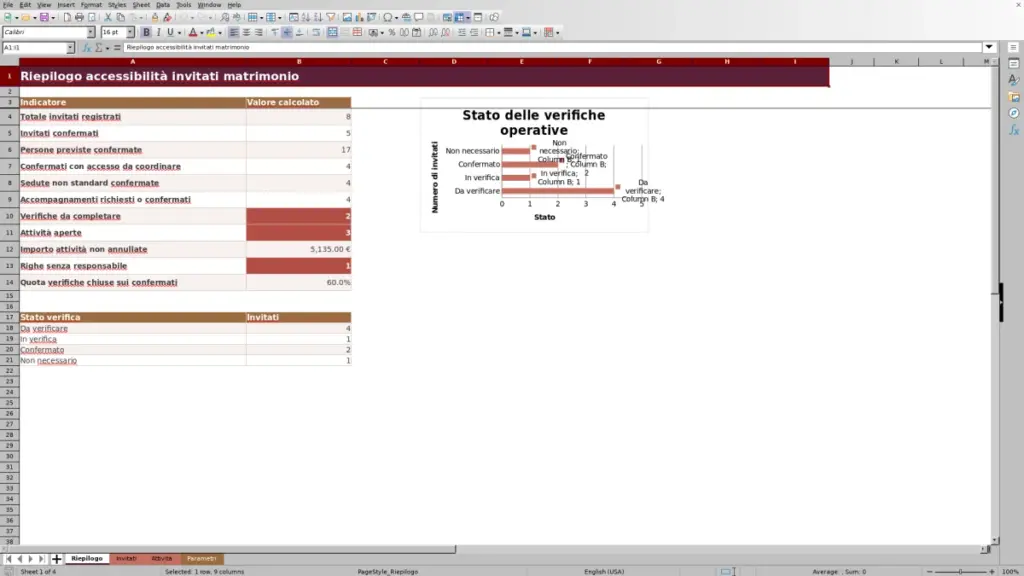Toggle Wrap Text button
The width and height of the screenshot is (1024, 576).
click(316, 33)
